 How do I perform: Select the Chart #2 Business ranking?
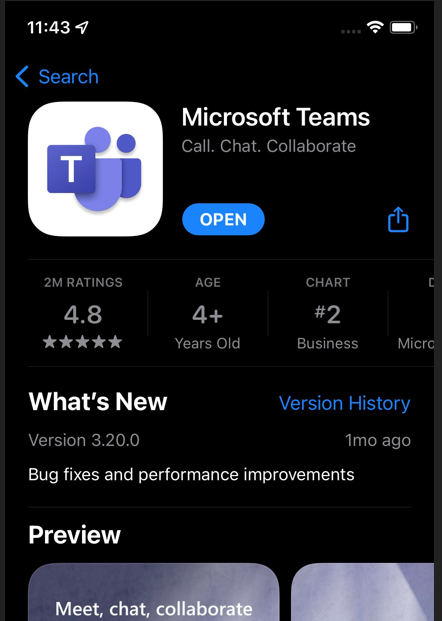point(328,313)
